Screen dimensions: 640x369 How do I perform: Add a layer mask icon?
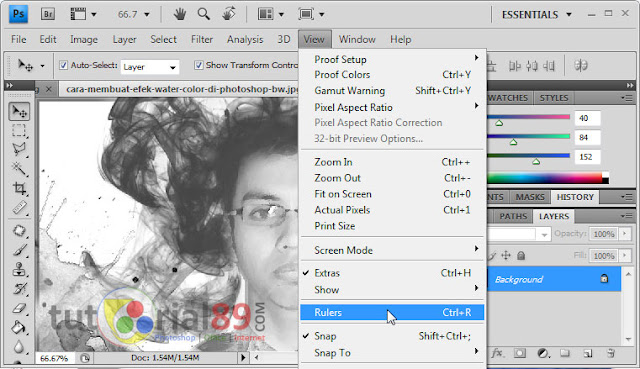coord(520,353)
